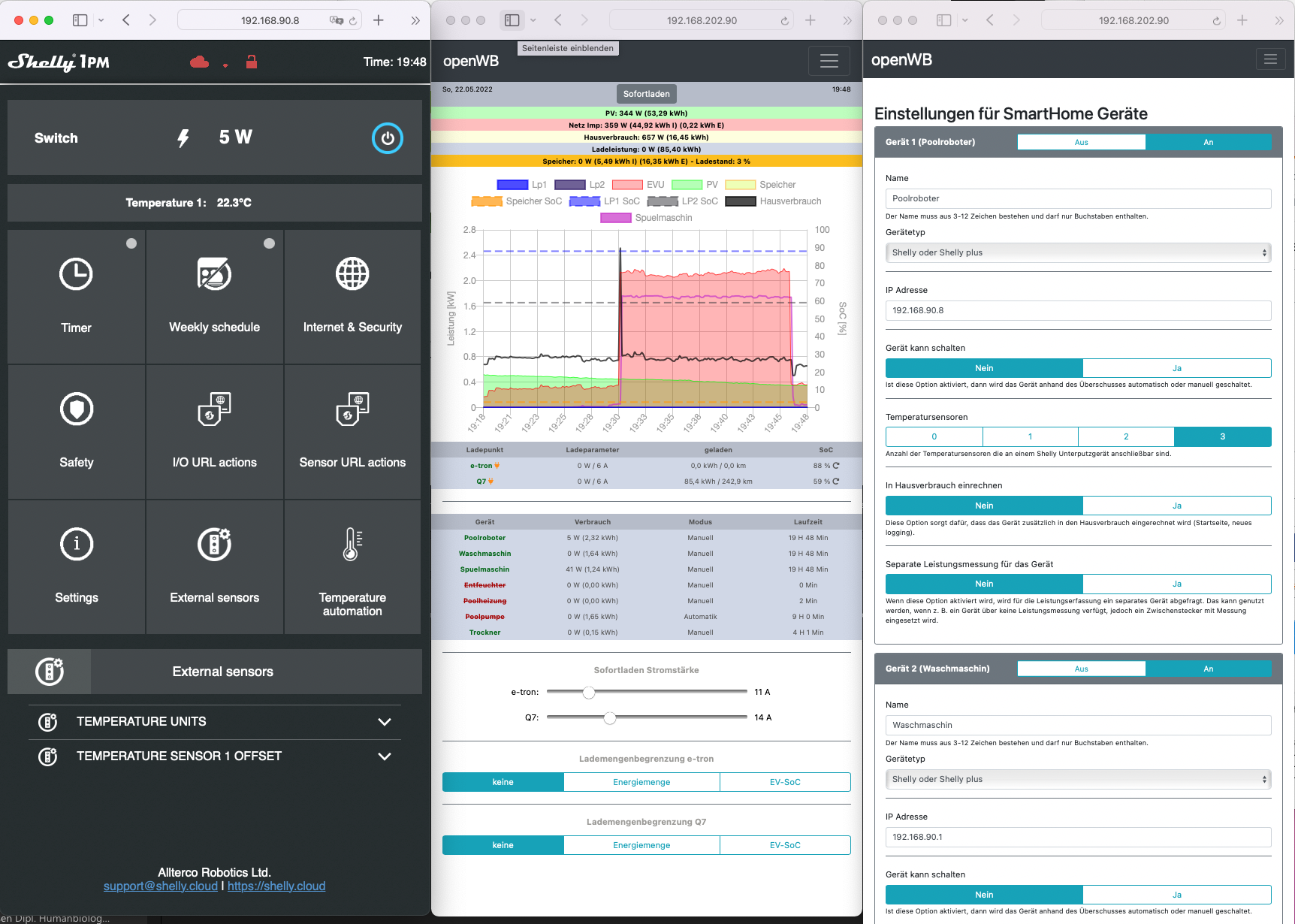Open Gerätetyp dropdown for Poolroboter
1295x924 pixels.
point(1078,252)
